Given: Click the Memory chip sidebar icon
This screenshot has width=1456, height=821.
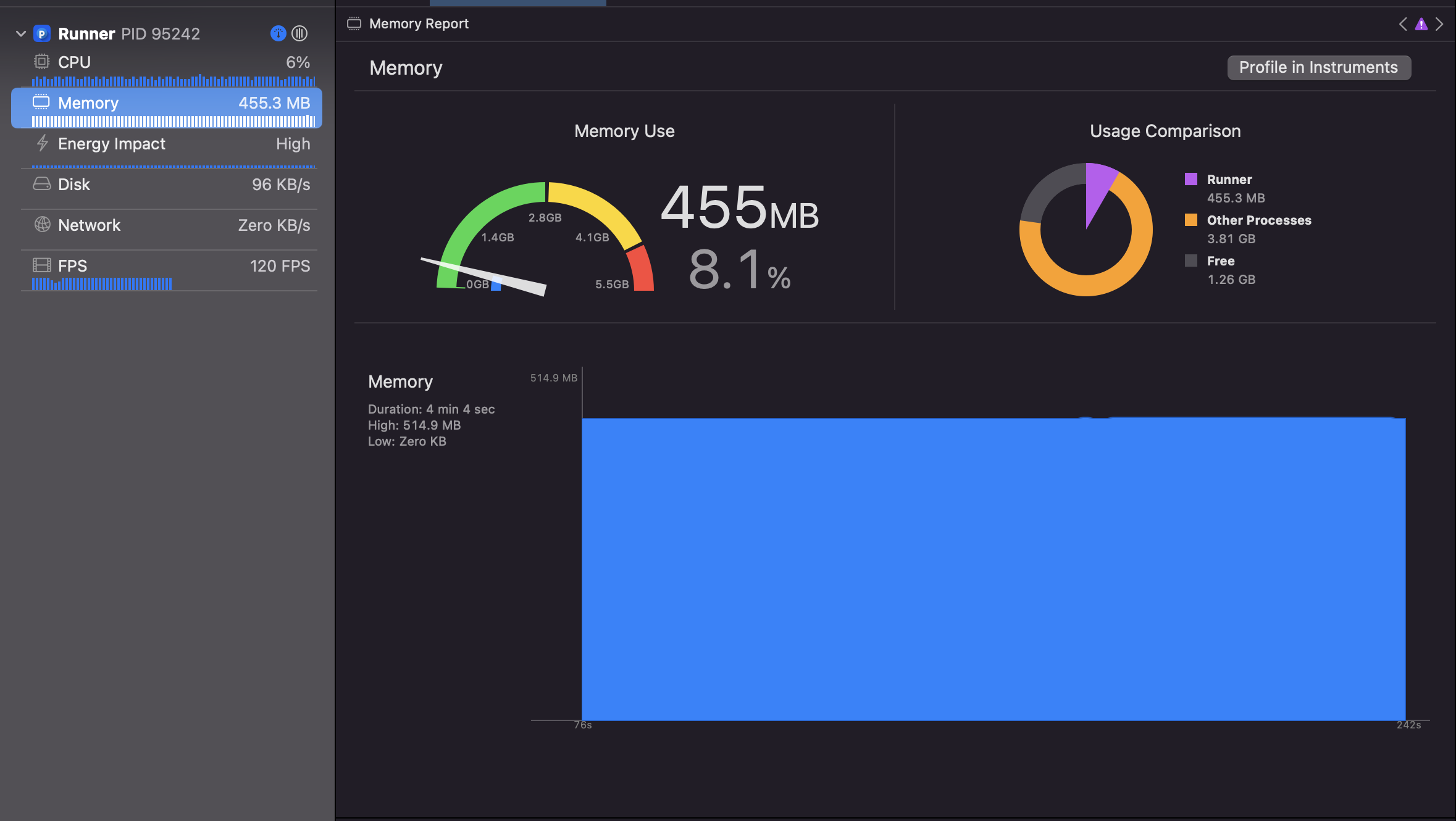Looking at the screenshot, I should click(x=41, y=102).
